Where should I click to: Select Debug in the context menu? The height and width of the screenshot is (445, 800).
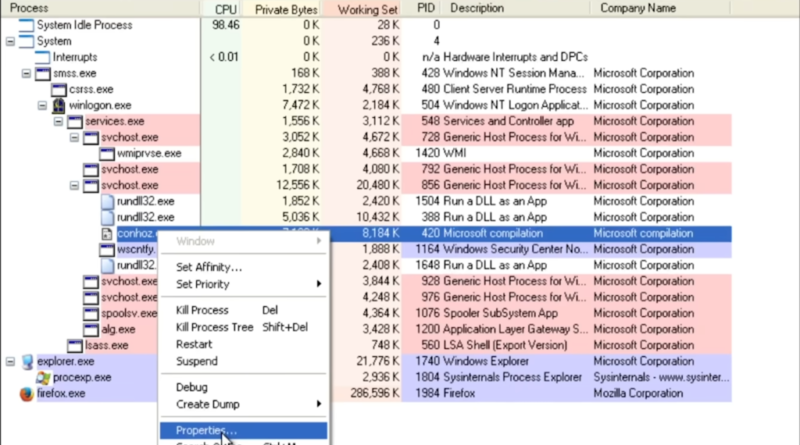[x=243, y=387]
